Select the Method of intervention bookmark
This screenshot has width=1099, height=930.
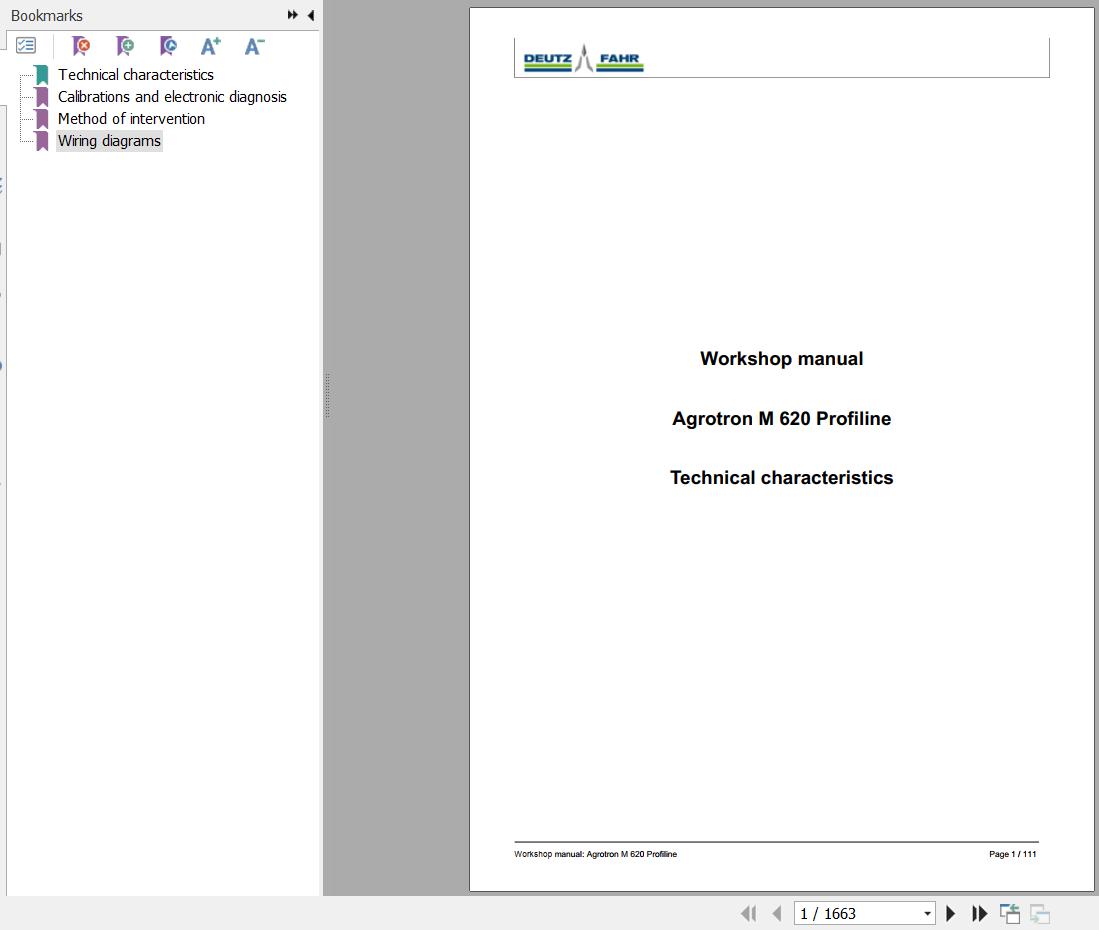[131, 119]
